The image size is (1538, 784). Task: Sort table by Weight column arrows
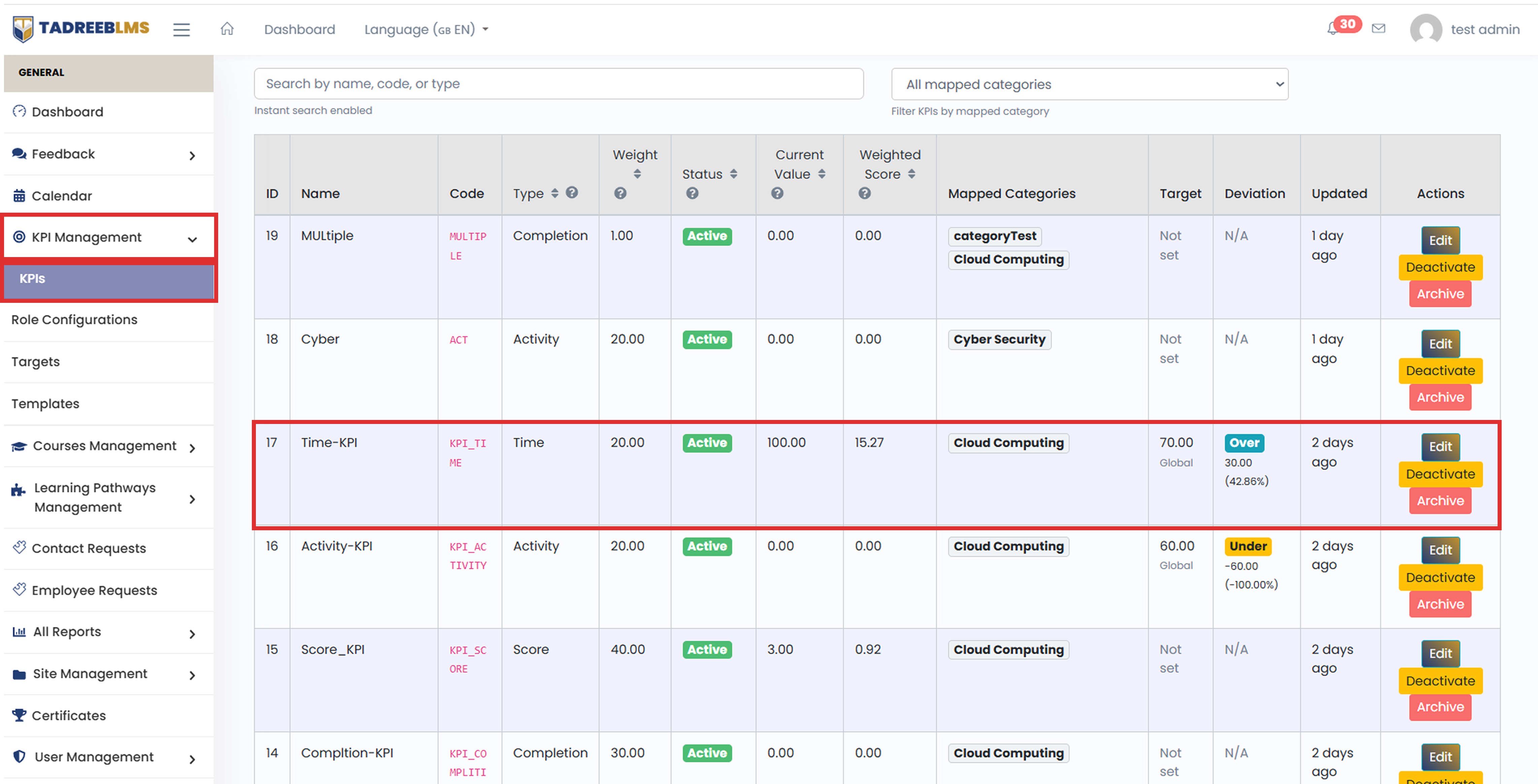pos(637,174)
